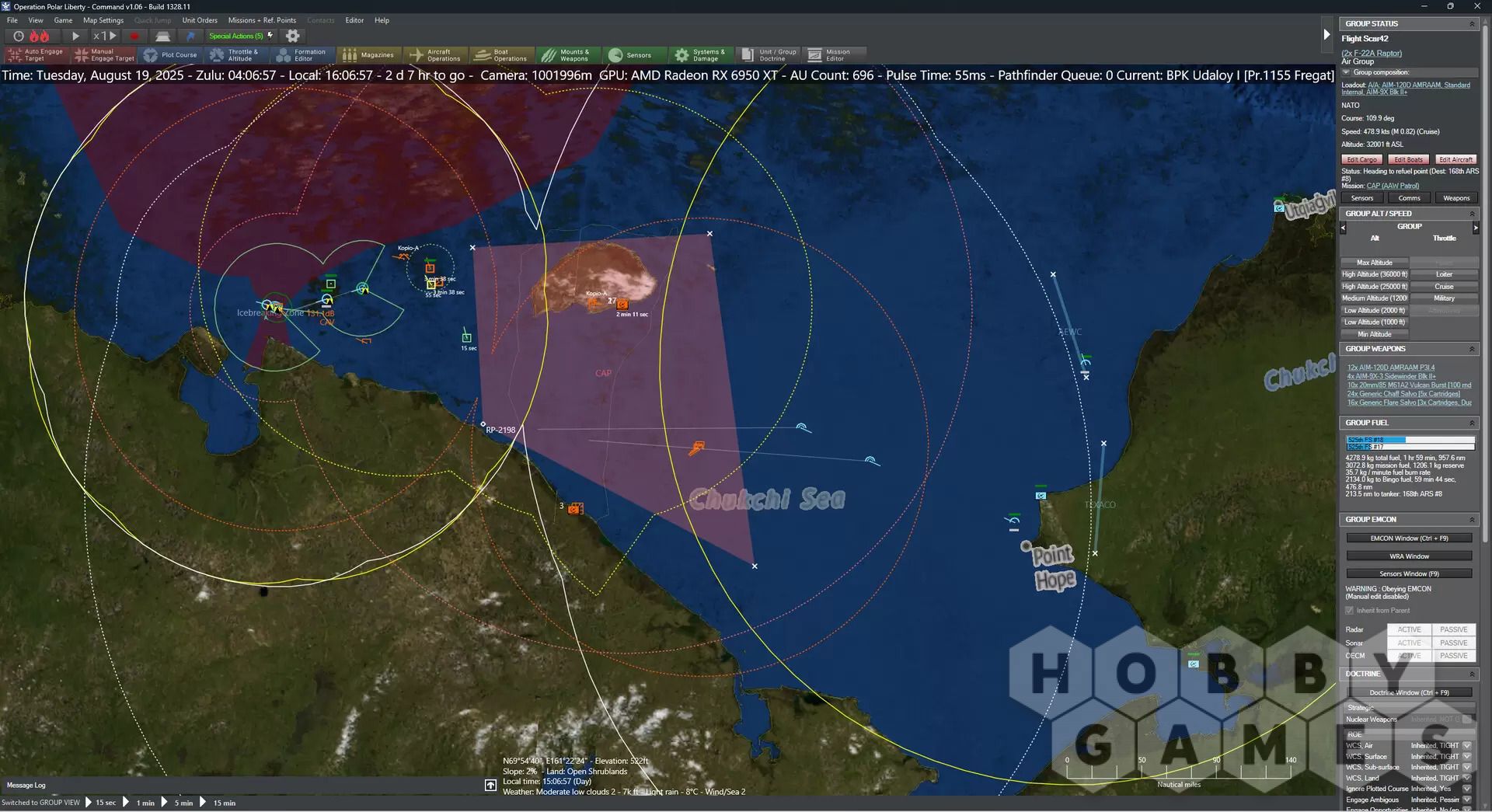Click the 525th FS #18 fuel bar
1492x812 pixels.
[1410, 440]
